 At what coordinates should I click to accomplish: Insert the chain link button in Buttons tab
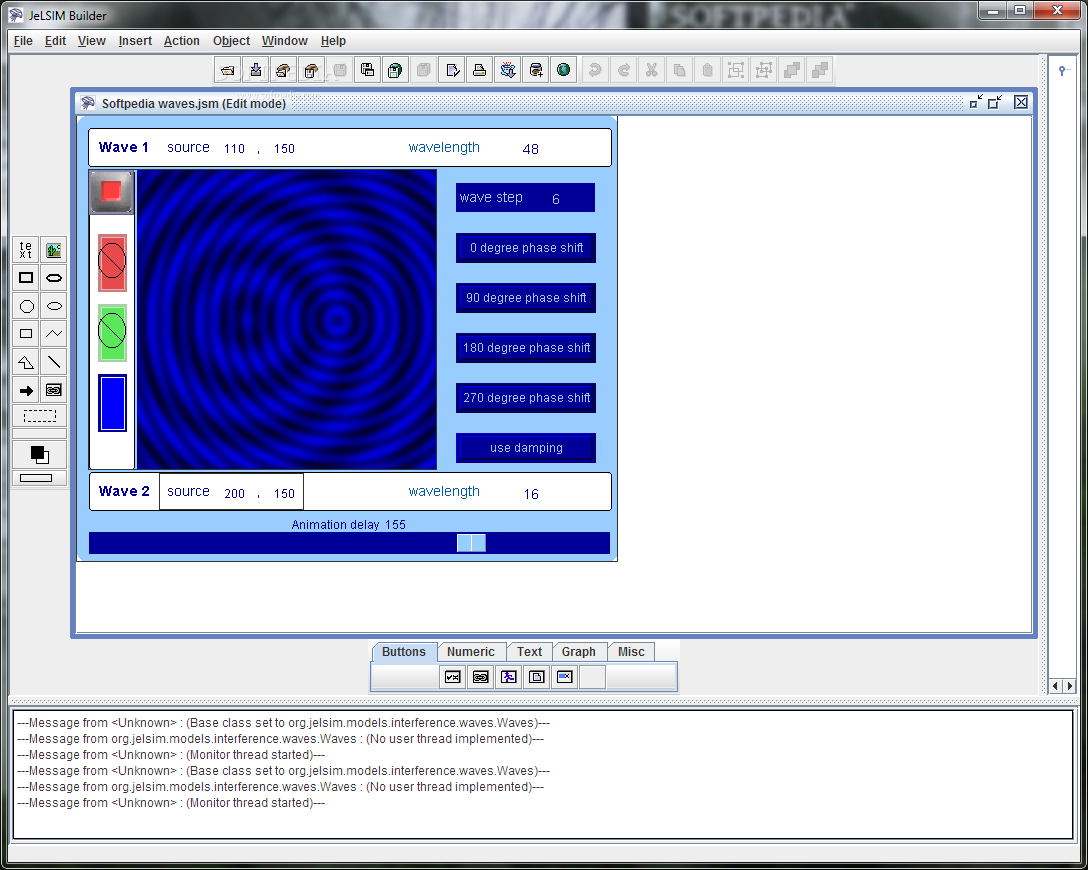point(480,677)
